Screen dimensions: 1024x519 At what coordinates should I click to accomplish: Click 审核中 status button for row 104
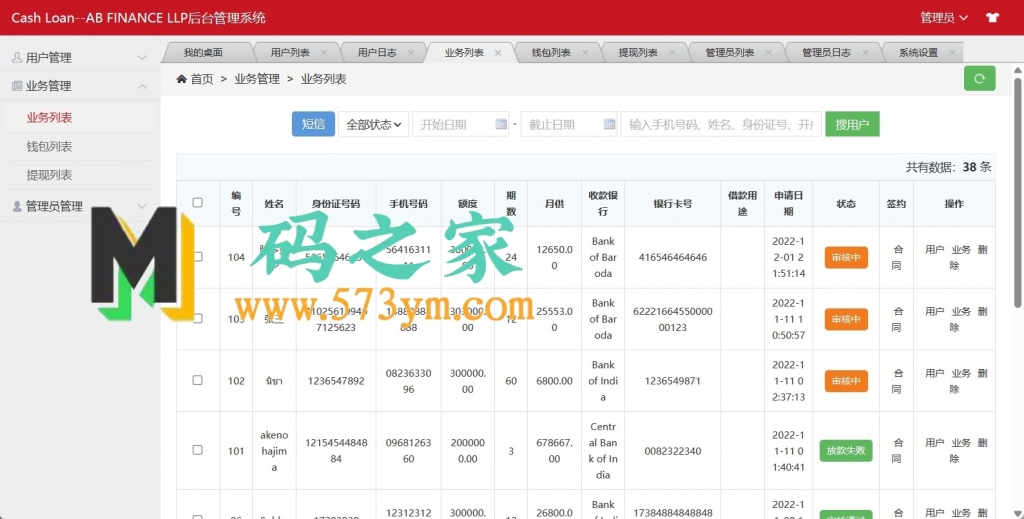pos(846,257)
